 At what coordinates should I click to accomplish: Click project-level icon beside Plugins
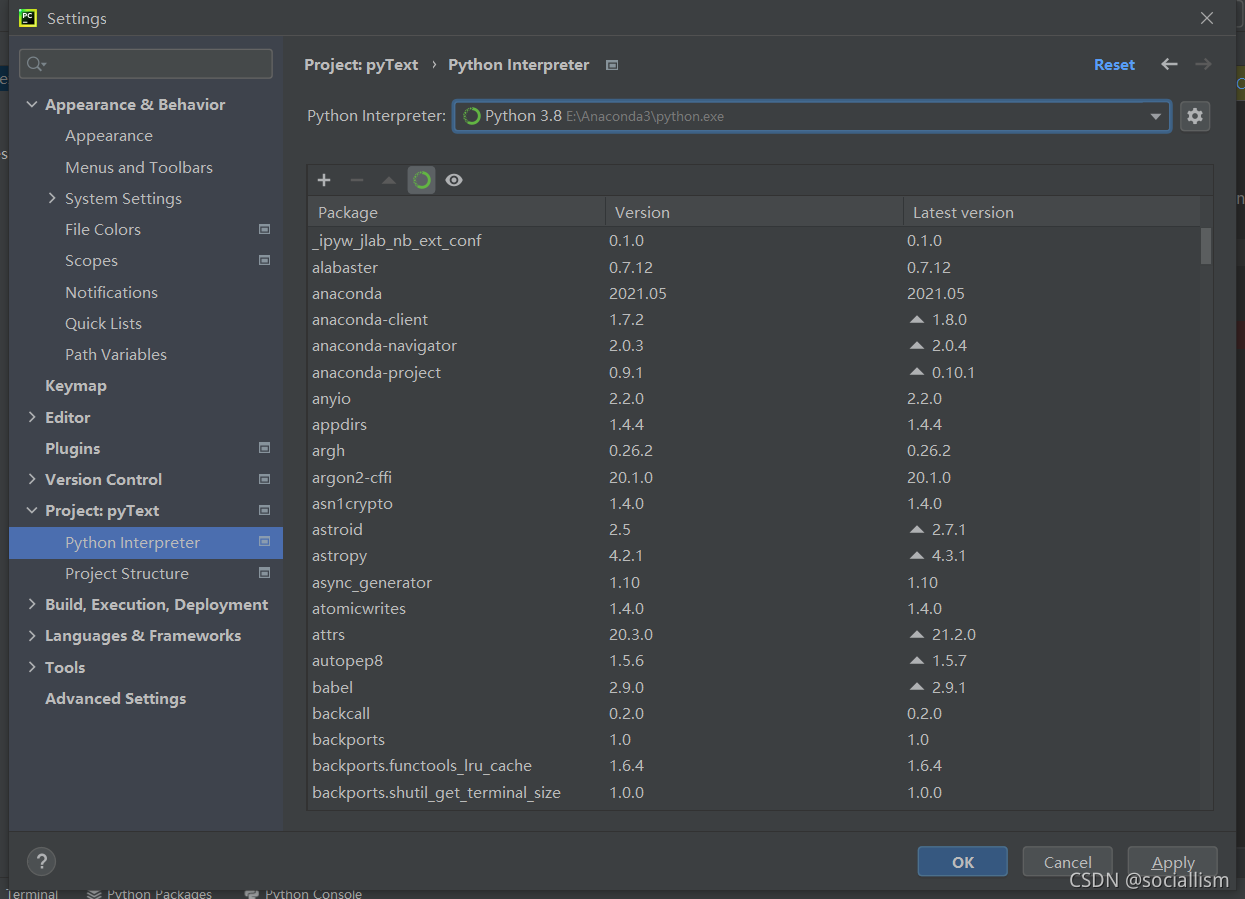pyautogui.click(x=264, y=448)
